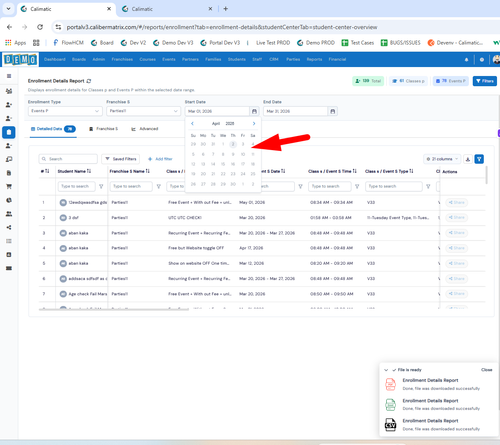The image size is (500, 445).
Task: Click the DEMO logo
Action: (x=20, y=60)
